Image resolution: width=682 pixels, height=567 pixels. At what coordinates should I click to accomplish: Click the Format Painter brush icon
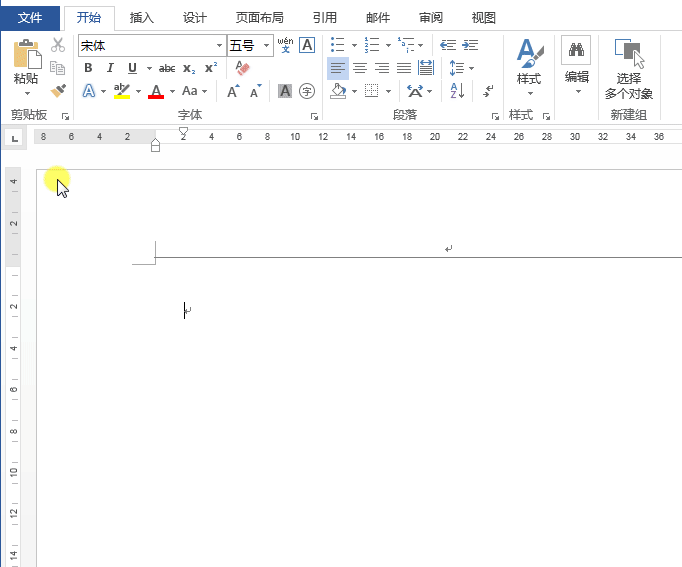[x=57, y=91]
